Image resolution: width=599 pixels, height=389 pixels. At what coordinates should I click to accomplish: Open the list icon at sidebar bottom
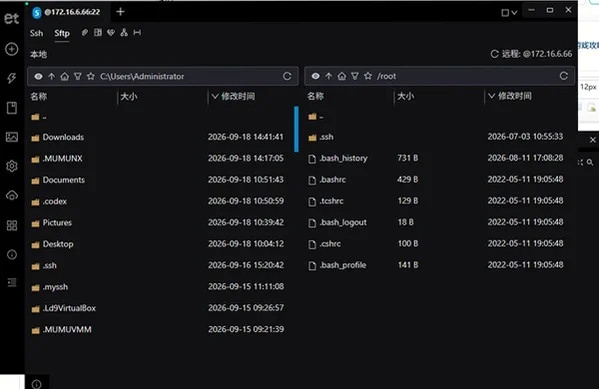tap(12, 282)
